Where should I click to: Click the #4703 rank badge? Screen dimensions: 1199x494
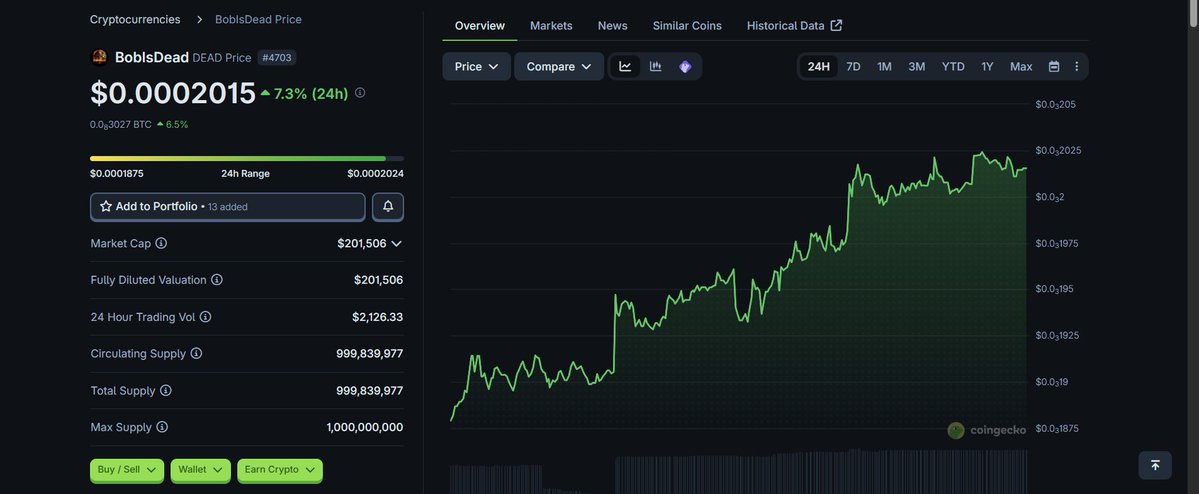click(x=277, y=57)
